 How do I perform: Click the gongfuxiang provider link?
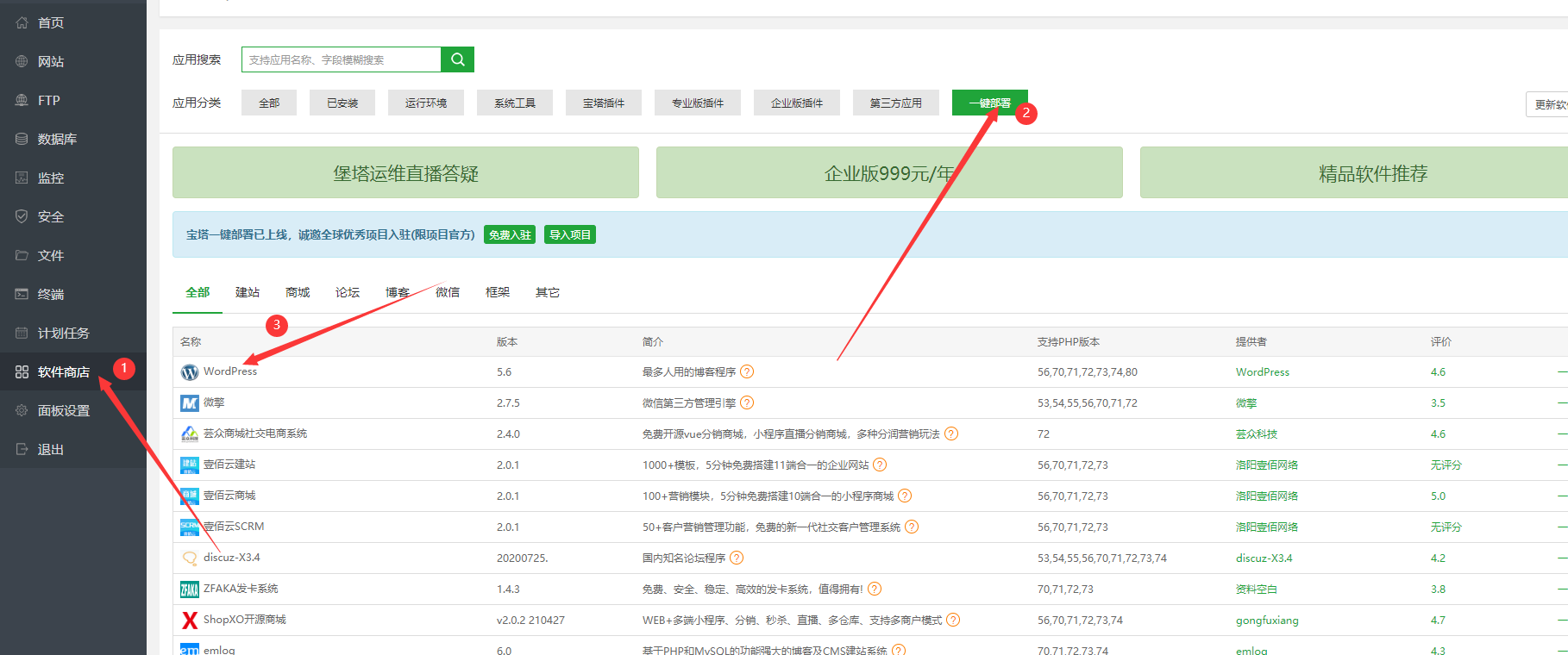[1267, 621]
